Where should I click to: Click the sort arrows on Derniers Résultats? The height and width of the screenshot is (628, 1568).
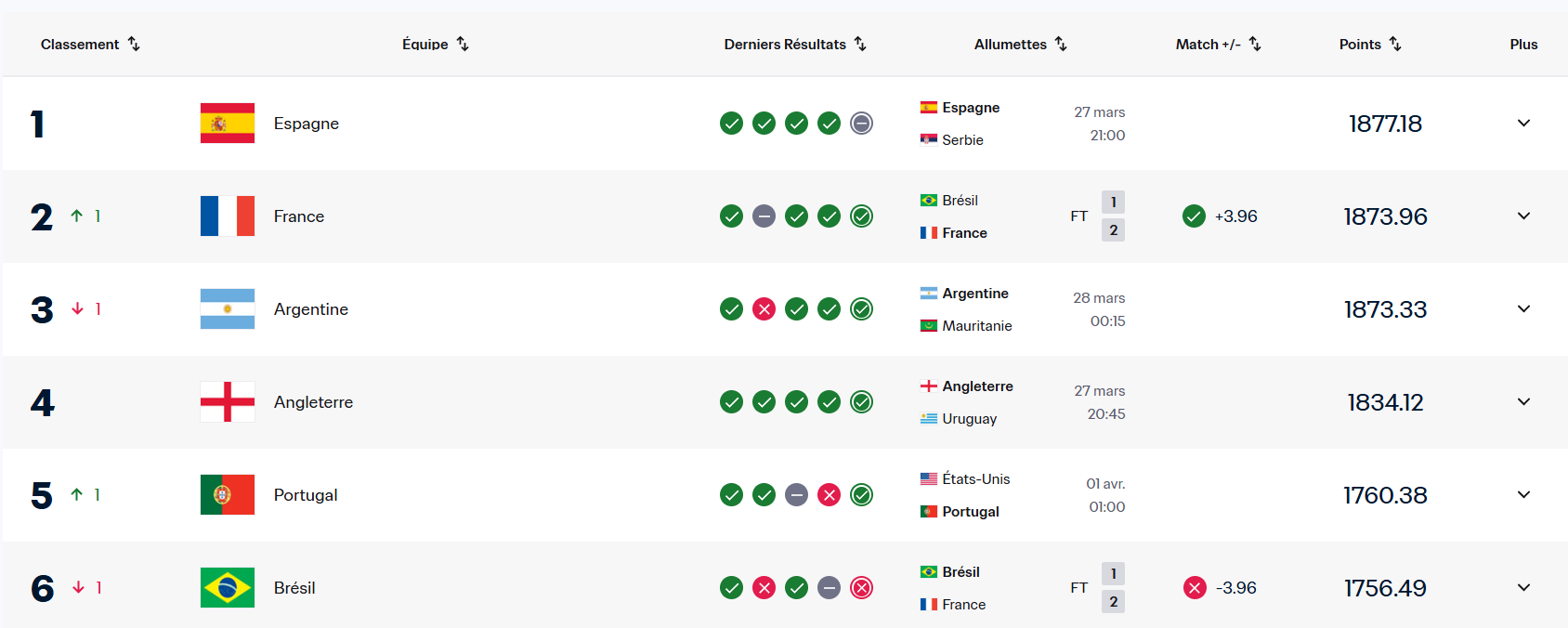point(860,44)
